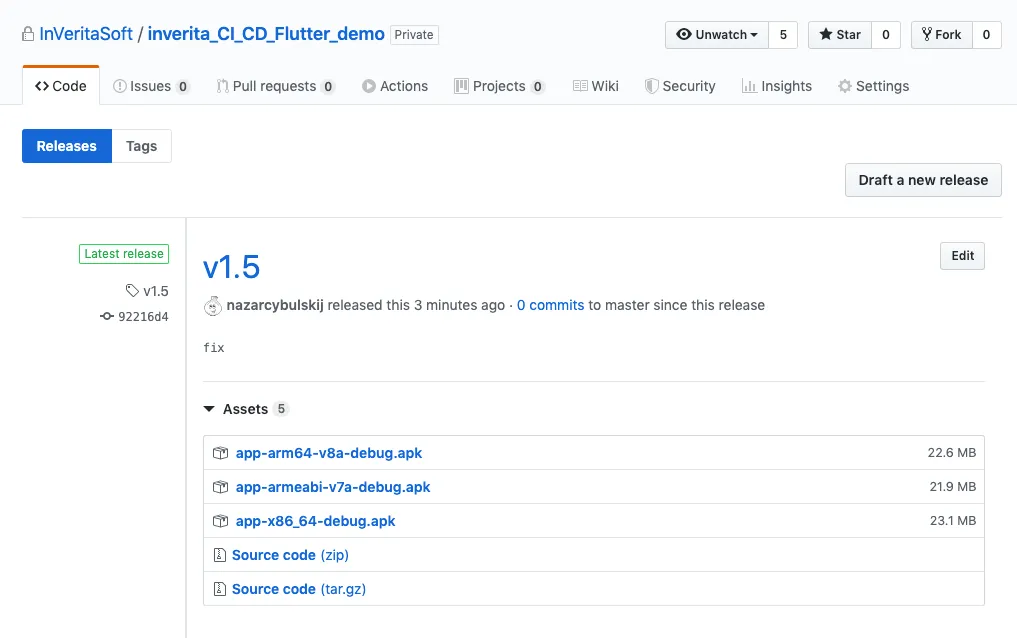Edit the v1.5 release

963,255
